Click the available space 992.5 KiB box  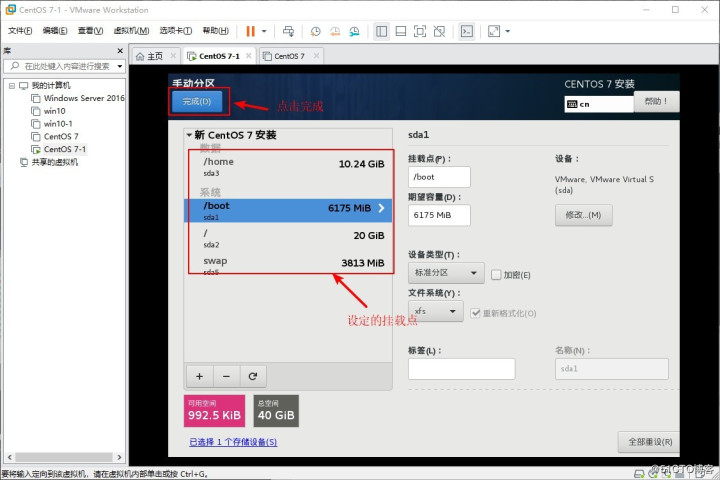[214, 411]
